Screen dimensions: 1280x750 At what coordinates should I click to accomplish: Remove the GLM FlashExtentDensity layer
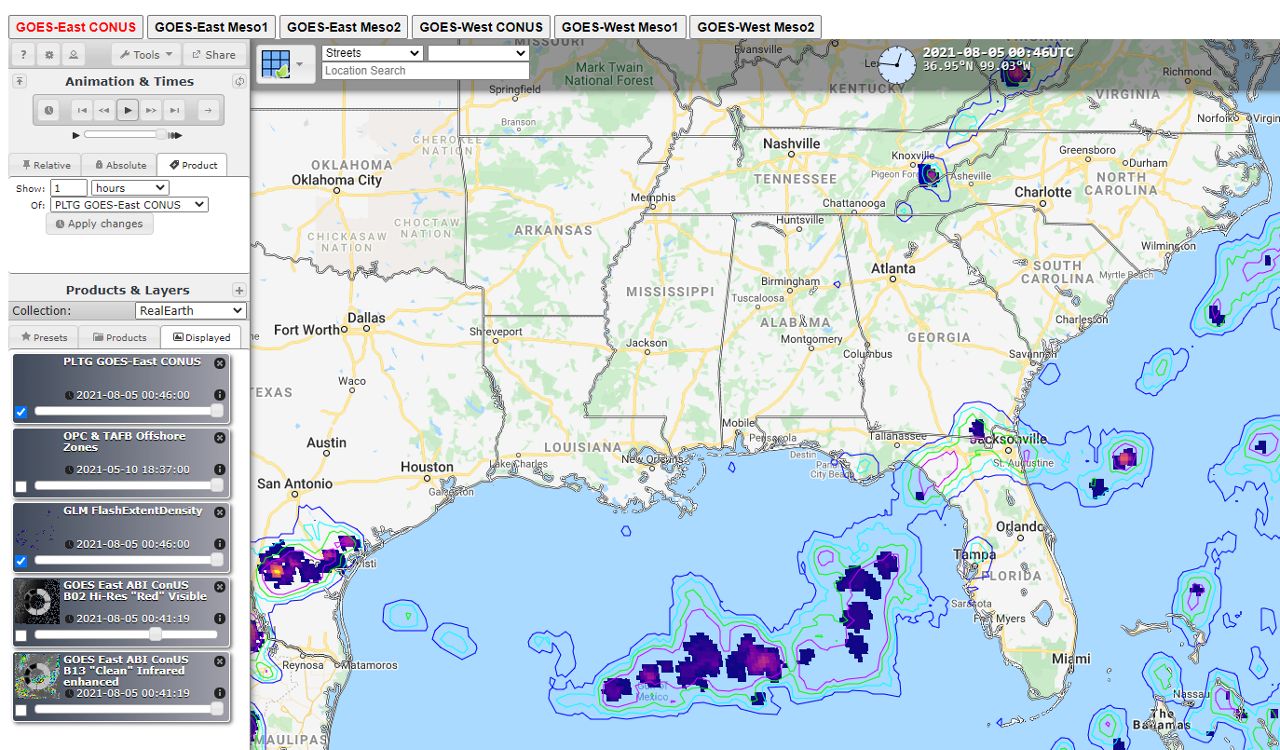[220, 512]
